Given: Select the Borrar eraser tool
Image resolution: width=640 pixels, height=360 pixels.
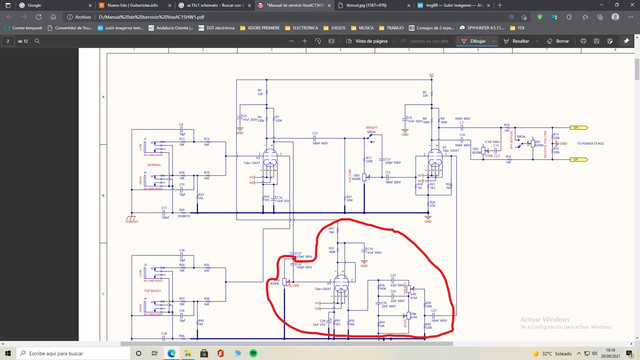Looking at the screenshot, I should (558, 41).
